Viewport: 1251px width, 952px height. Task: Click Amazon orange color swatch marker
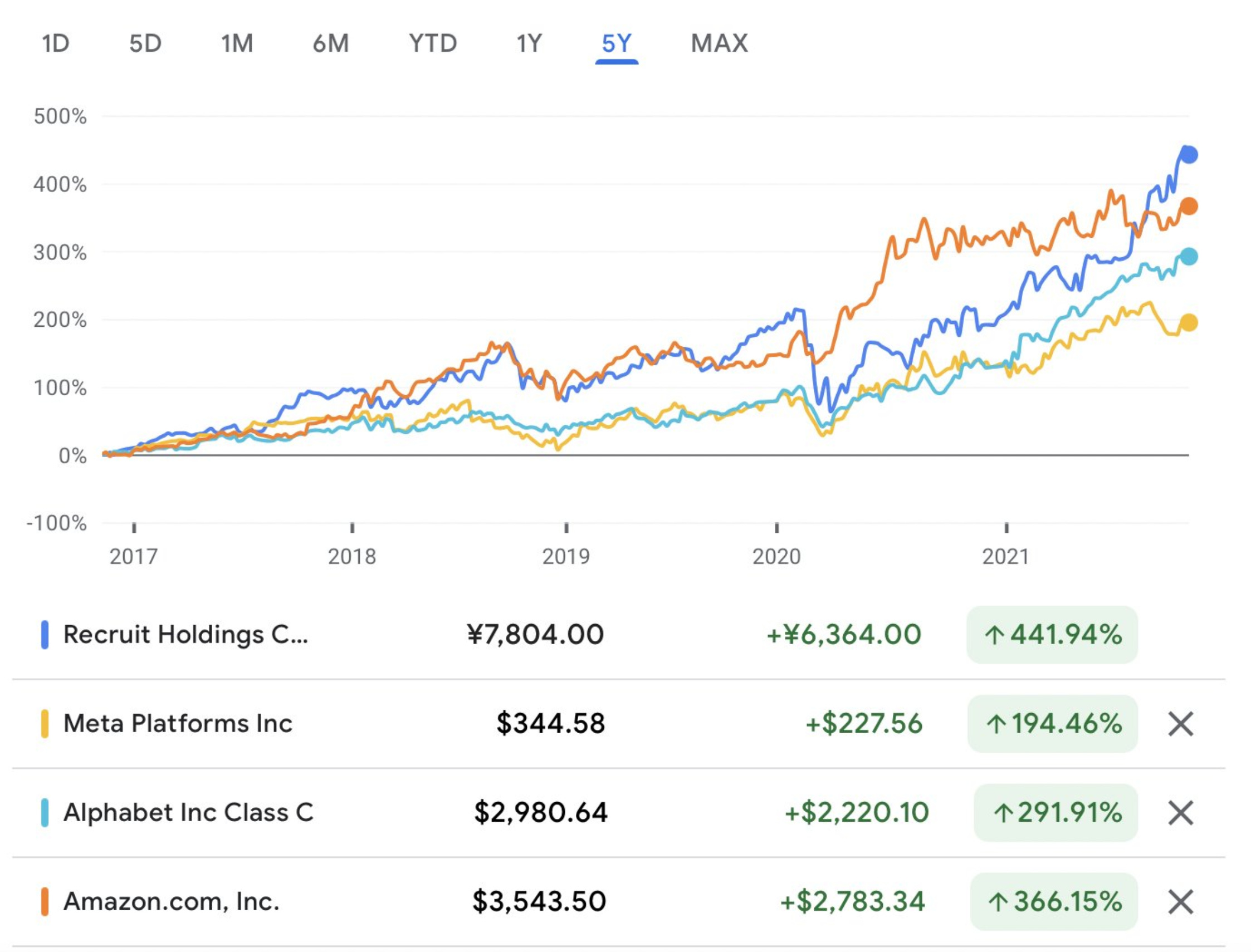[x=45, y=901]
